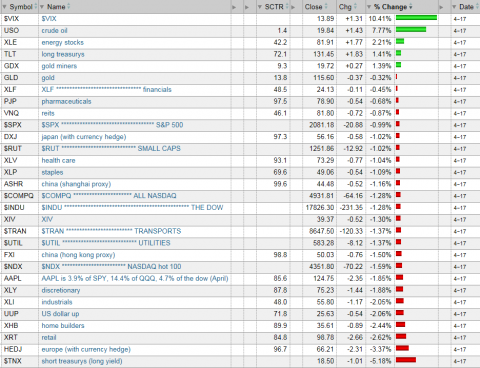Select the +1.77 Chg value for XLE
The width and height of the screenshot is (480, 368).
point(354,43)
